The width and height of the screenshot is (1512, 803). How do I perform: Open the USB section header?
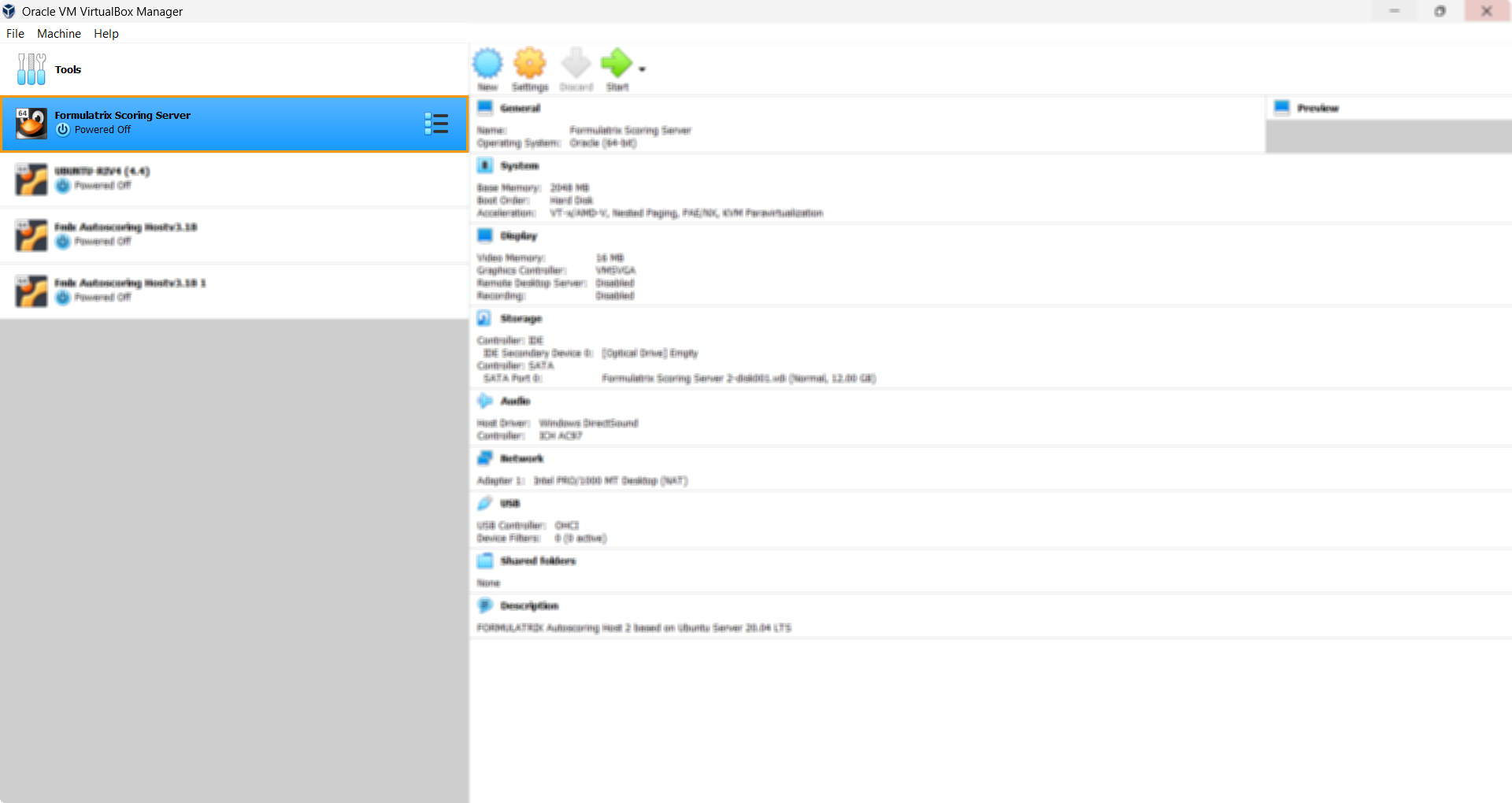510,503
